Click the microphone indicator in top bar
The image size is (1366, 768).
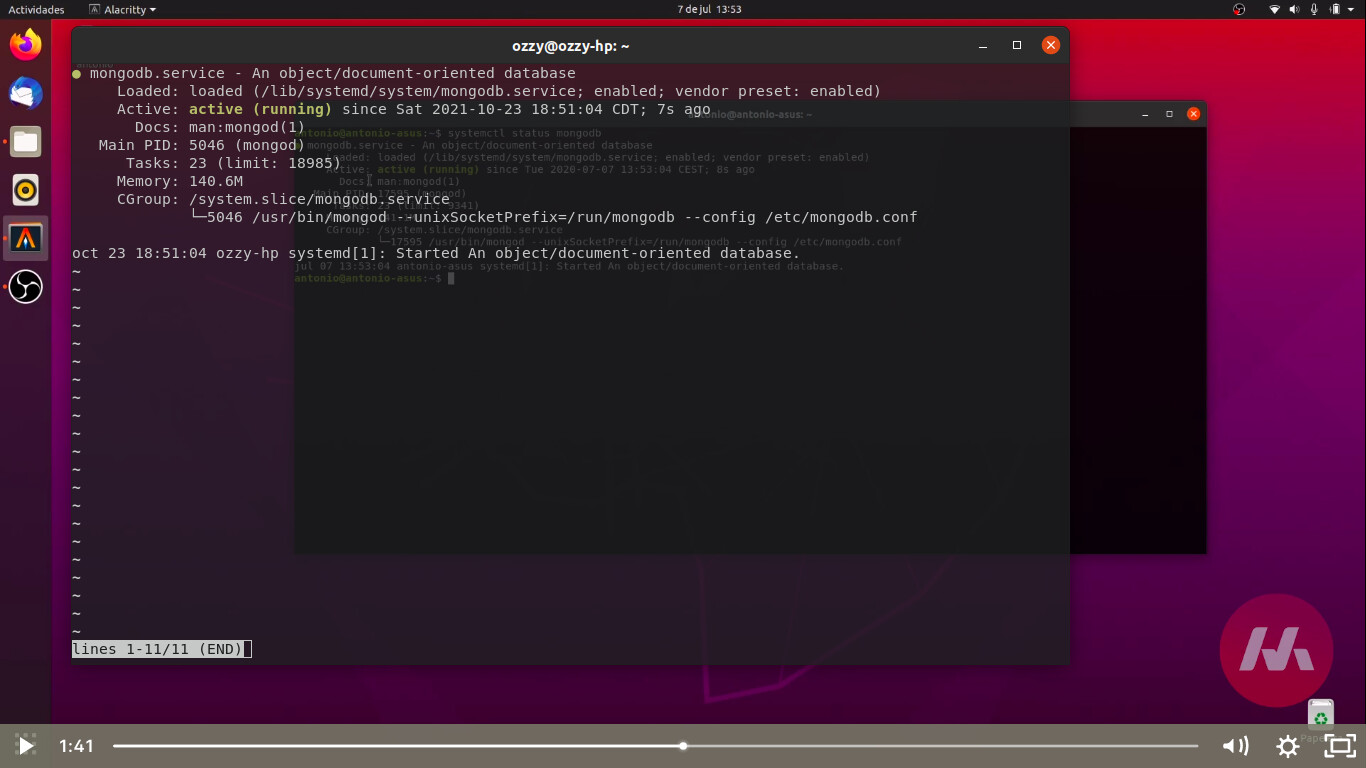[1314, 9]
